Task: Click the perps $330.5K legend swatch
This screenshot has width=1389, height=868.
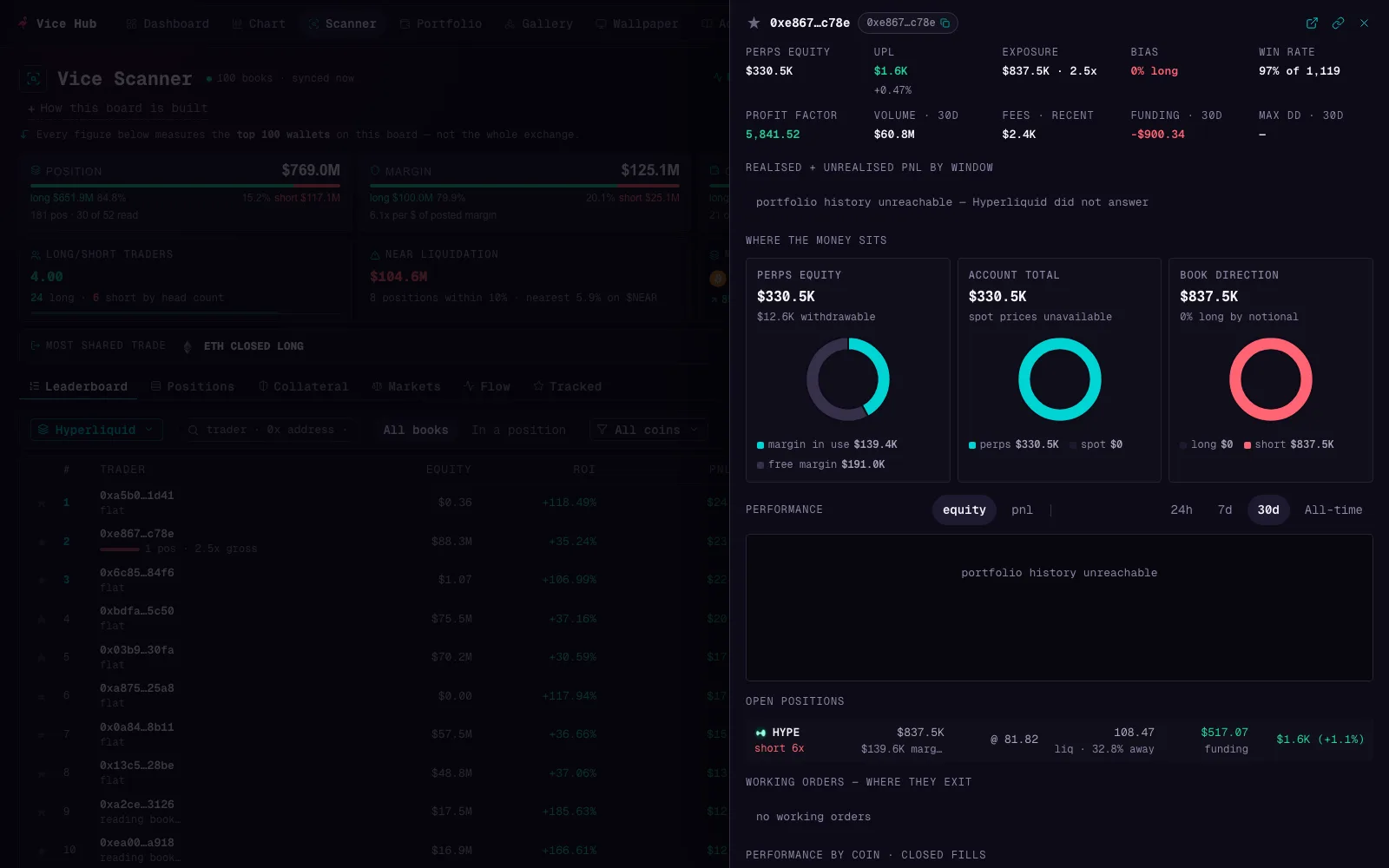Action: [972, 445]
